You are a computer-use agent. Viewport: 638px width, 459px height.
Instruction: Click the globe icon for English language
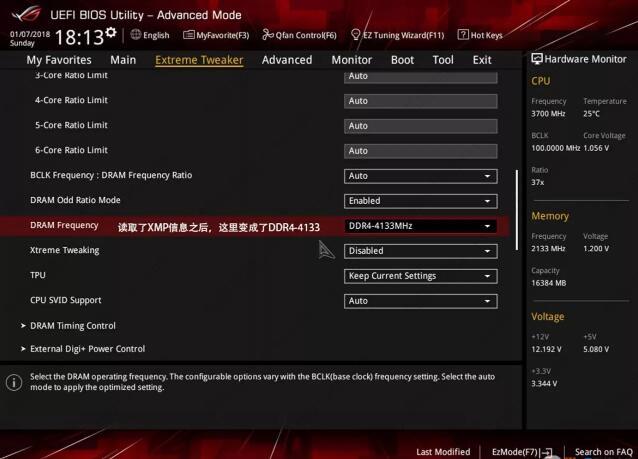click(136, 35)
